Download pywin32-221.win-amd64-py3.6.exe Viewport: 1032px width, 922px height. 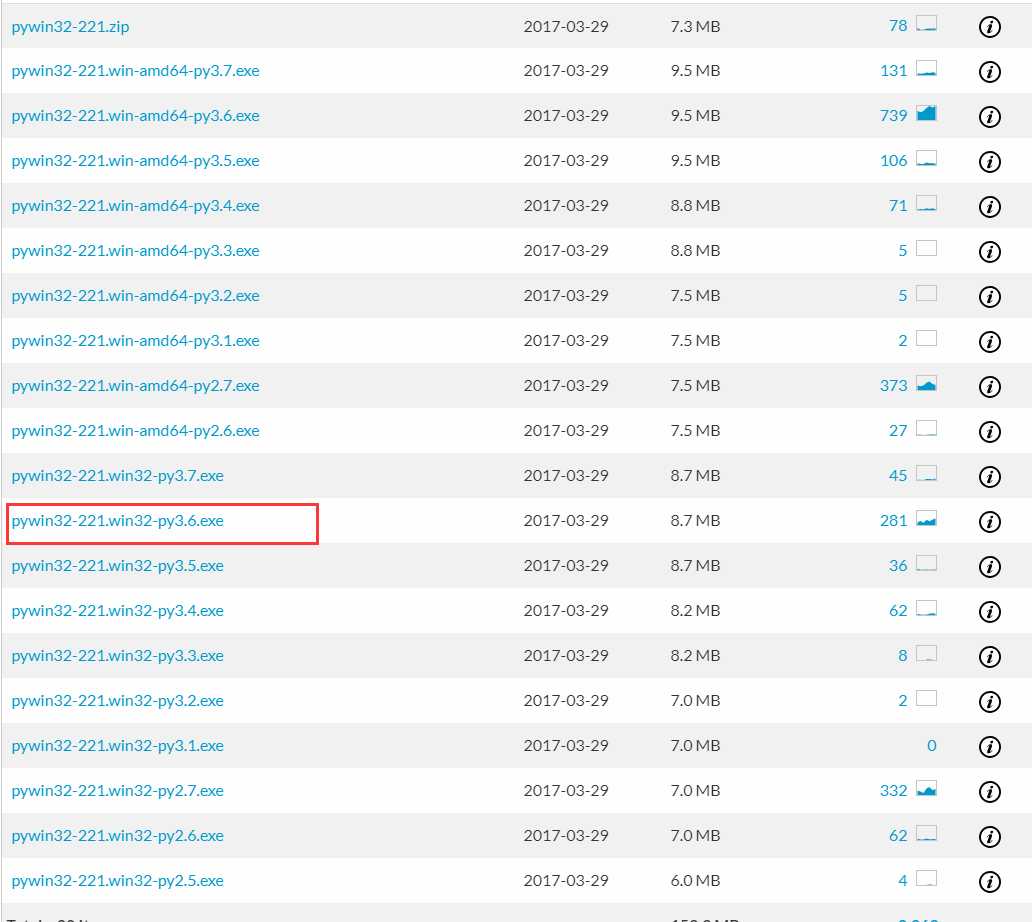pyautogui.click(x=136, y=116)
